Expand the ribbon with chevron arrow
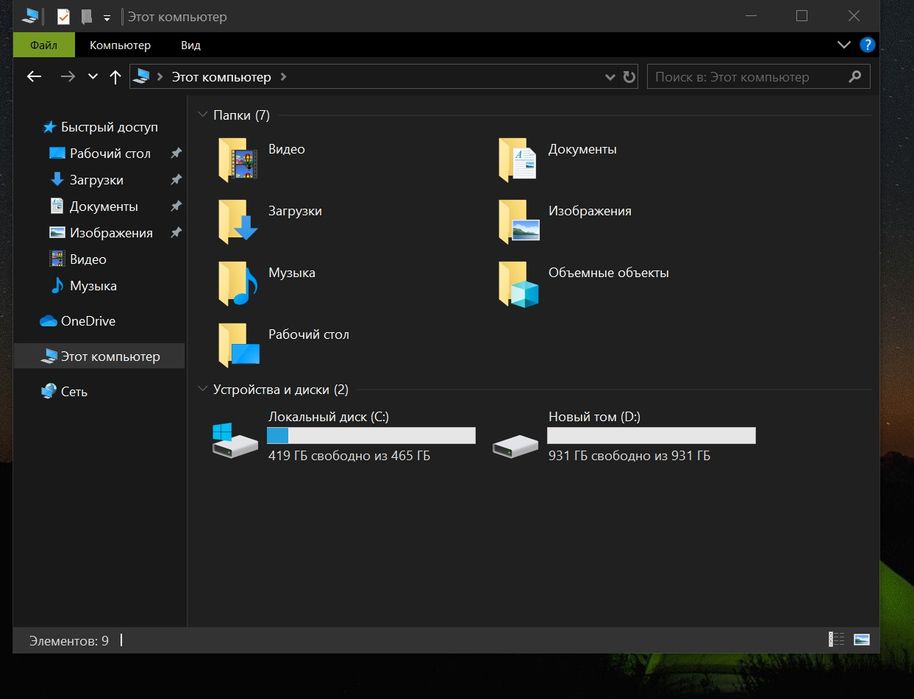This screenshot has height=699, width=914. [843, 45]
